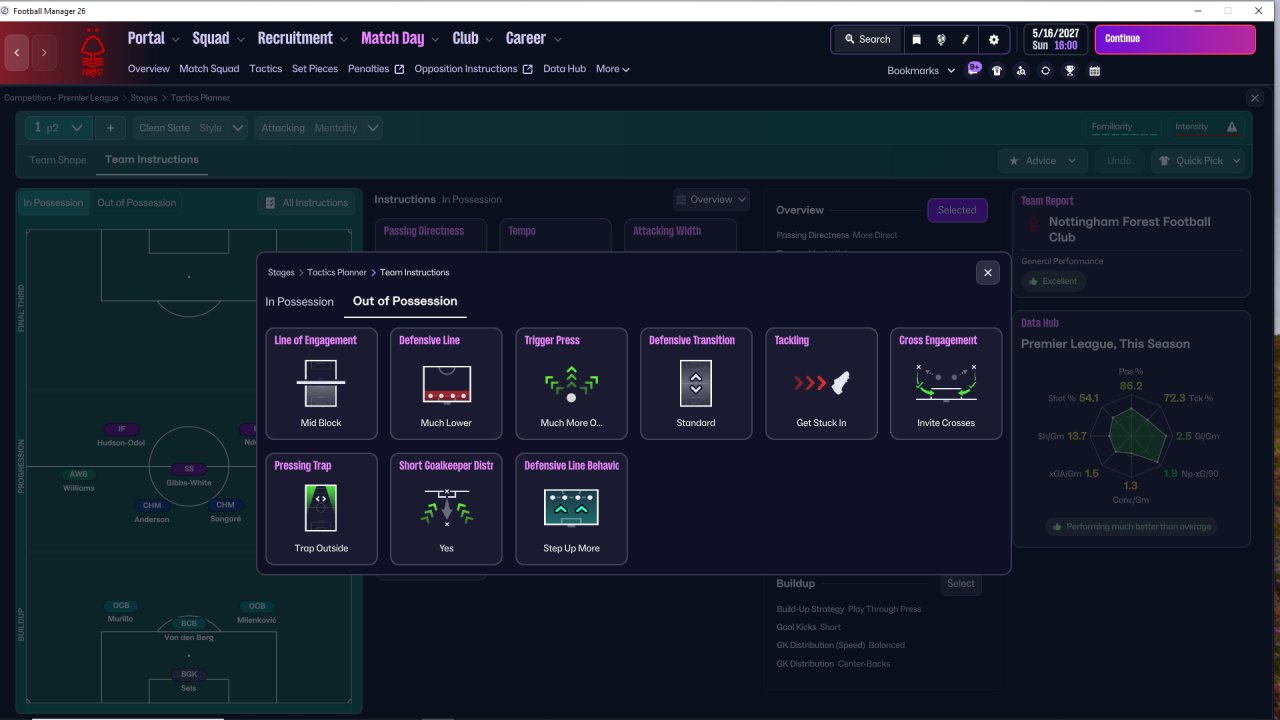
Task: Click the Tactics Planner breadcrumb in popup
Action: pyautogui.click(x=337, y=272)
